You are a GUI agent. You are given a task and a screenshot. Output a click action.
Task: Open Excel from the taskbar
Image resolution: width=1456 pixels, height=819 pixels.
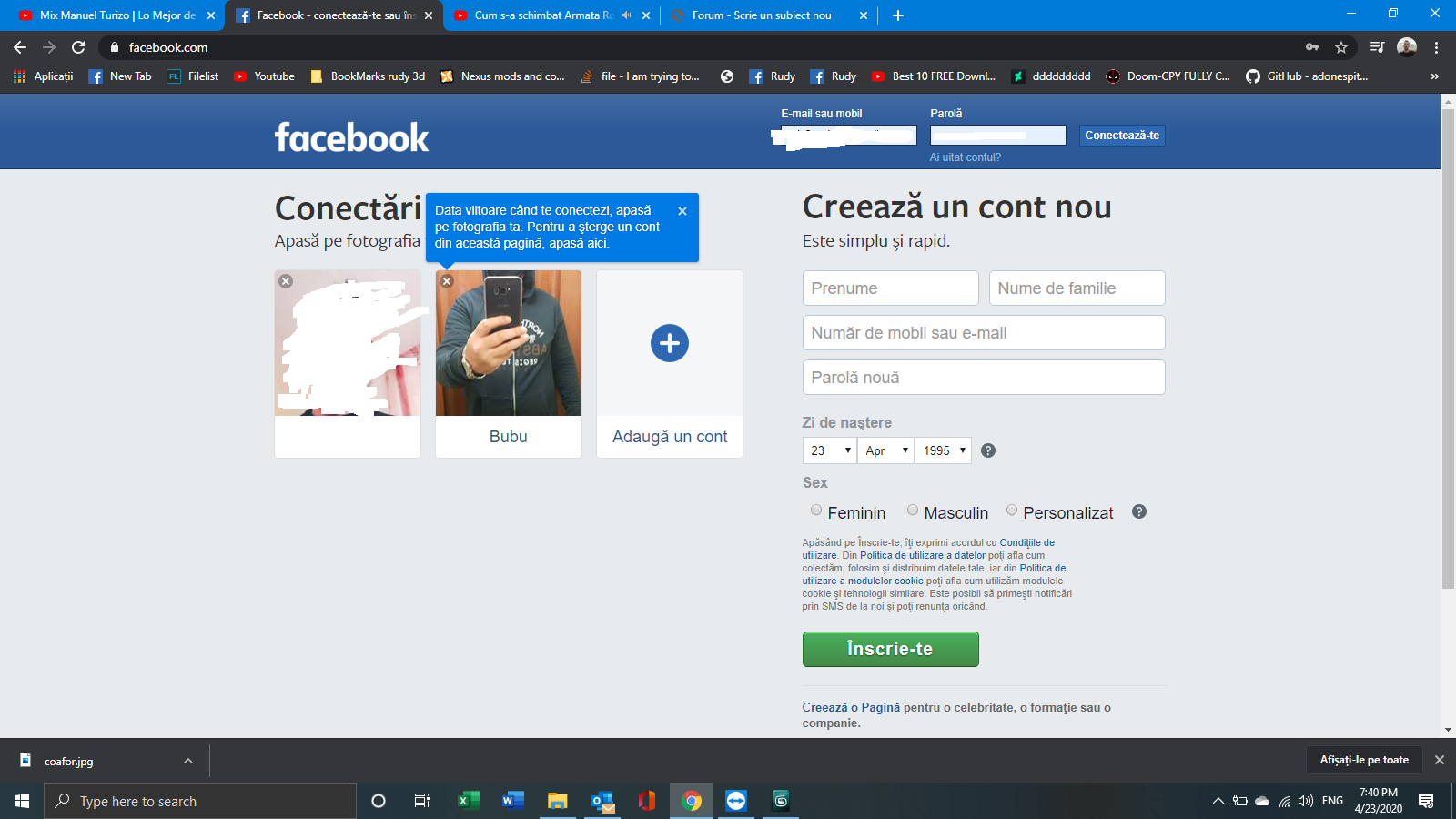pos(468,801)
